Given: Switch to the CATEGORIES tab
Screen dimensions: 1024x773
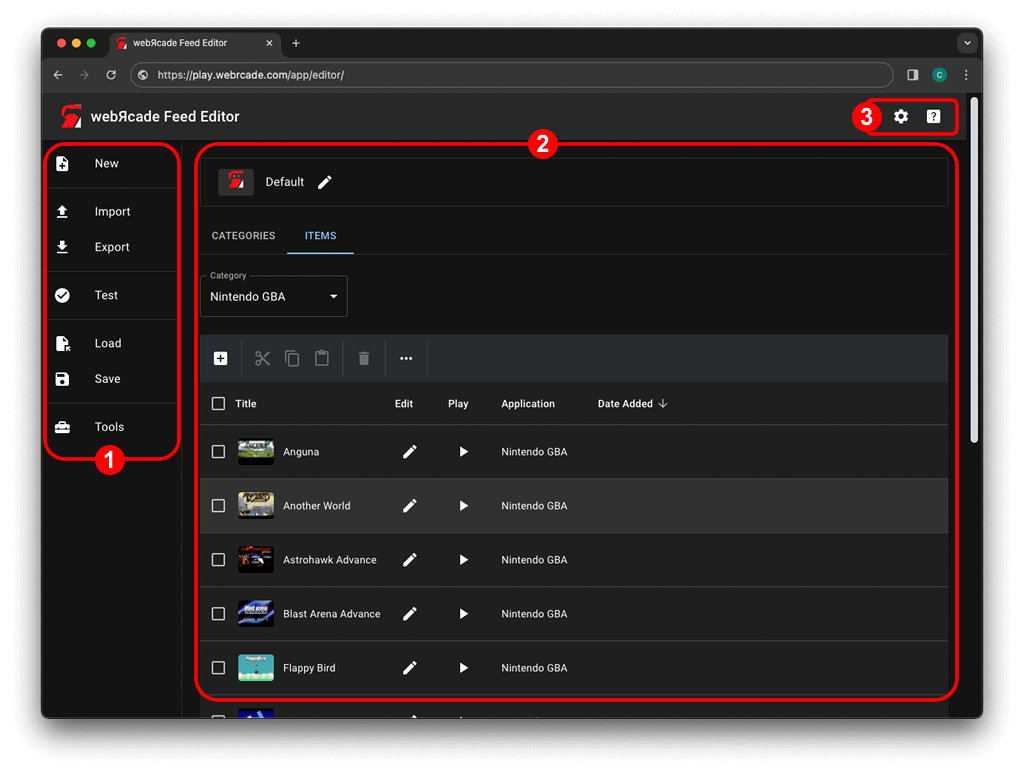Looking at the screenshot, I should [244, 236].
